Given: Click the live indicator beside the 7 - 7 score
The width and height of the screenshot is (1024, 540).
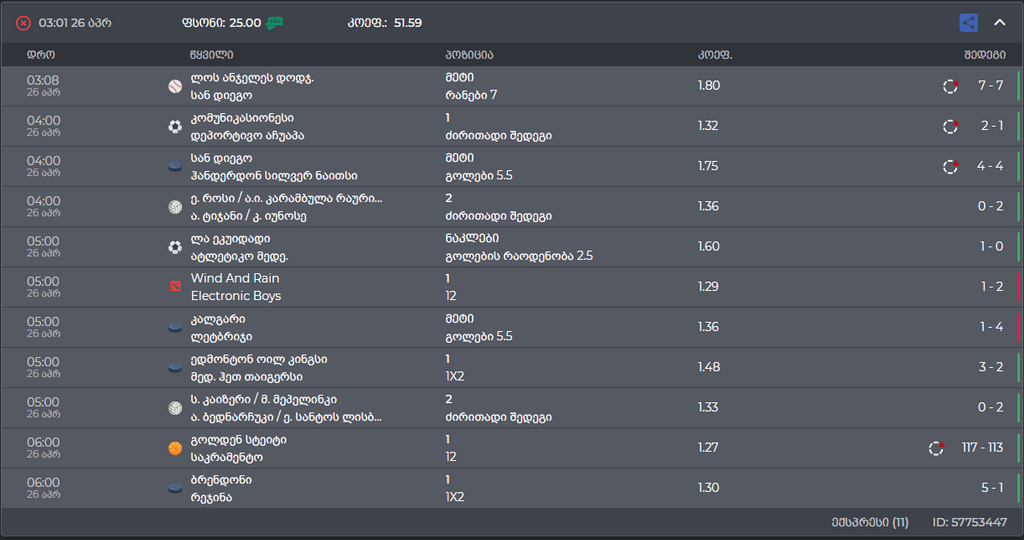Looking at the screenshot, I should coord(951,86).
